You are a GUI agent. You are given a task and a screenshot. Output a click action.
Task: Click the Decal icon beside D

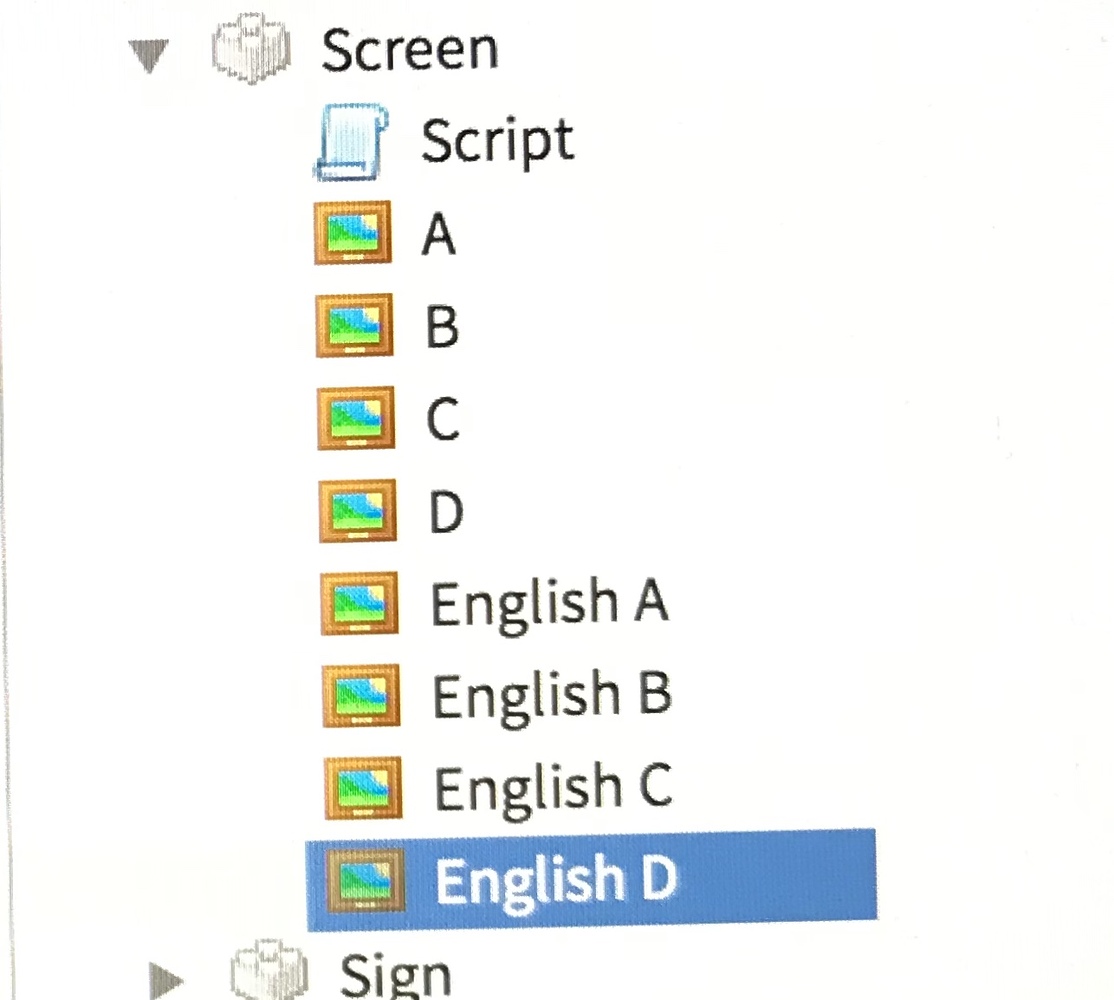[x=356, y=508]
